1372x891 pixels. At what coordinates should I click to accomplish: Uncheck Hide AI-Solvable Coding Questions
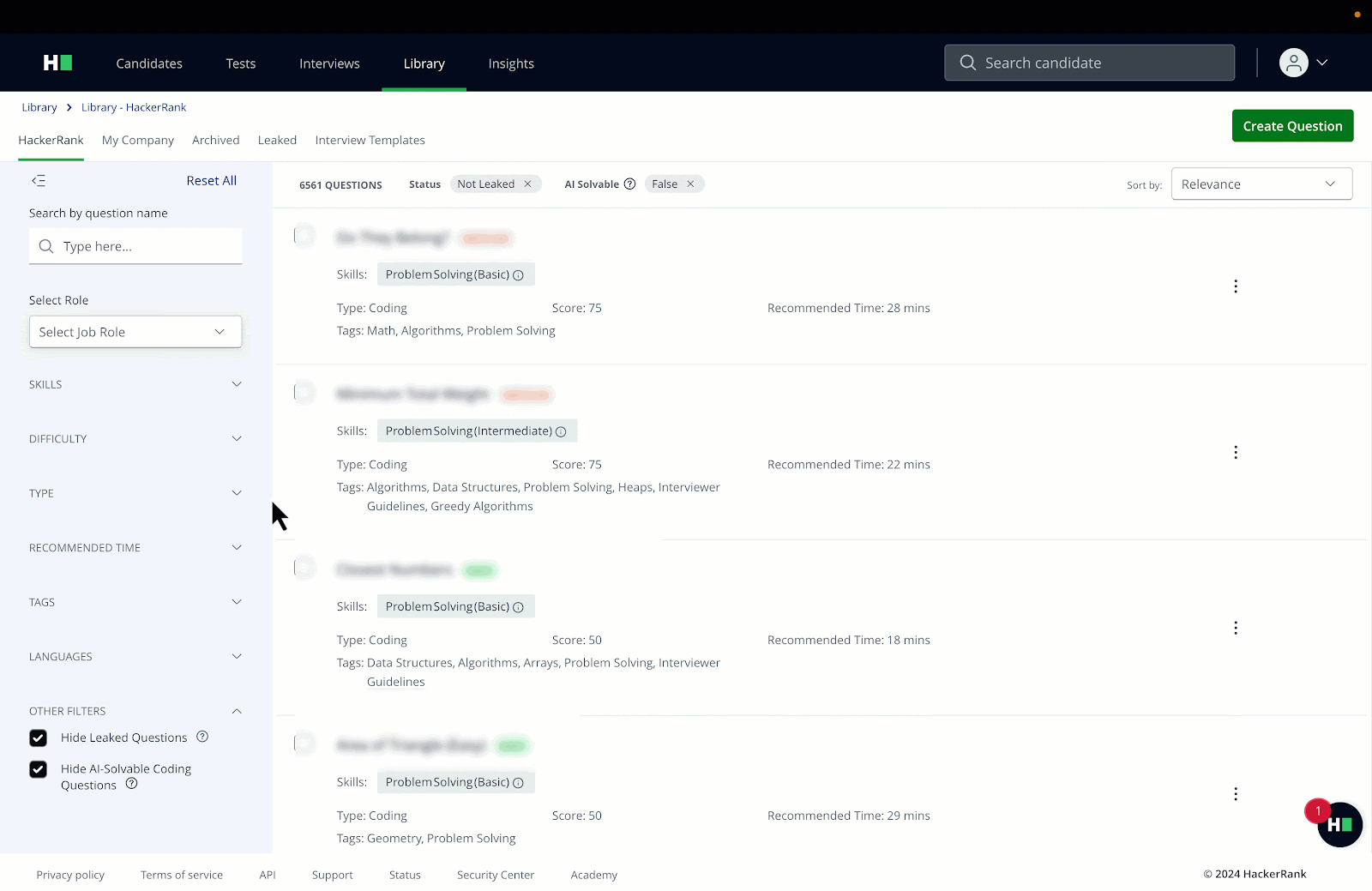pos(38,769)
